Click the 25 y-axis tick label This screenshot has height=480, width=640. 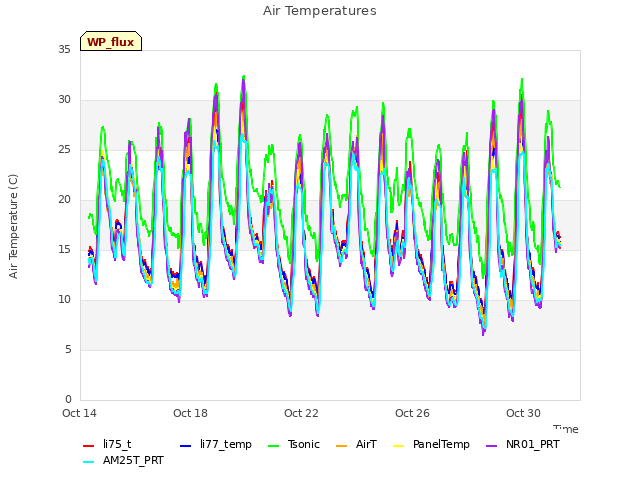64,149
